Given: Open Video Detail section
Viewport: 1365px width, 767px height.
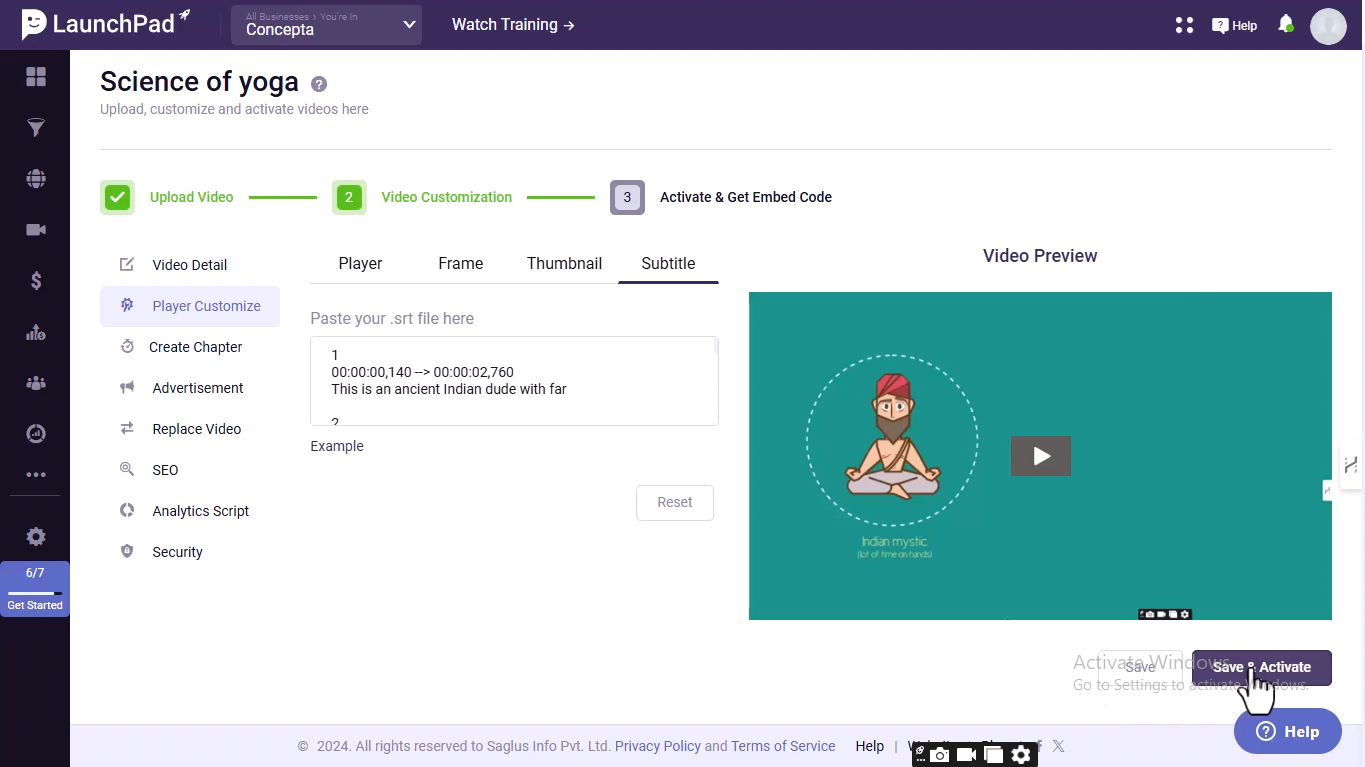Looking at the screenshot, I should tap(189, 265).
